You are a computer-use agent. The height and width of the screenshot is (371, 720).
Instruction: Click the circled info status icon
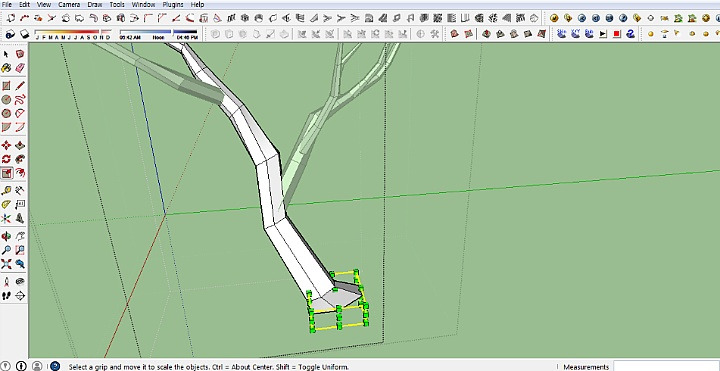point(21,366)
